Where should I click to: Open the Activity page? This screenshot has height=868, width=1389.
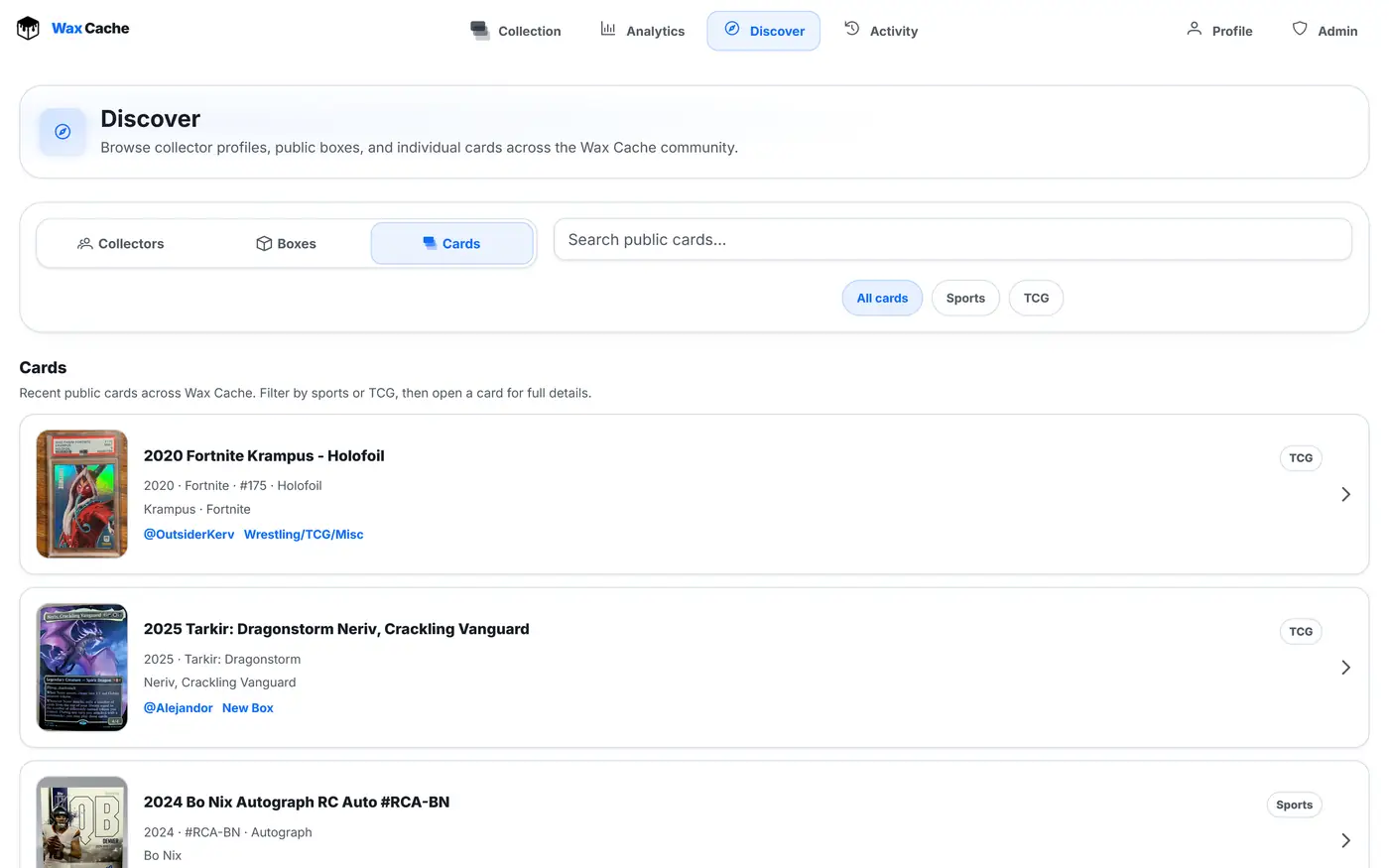881,31
